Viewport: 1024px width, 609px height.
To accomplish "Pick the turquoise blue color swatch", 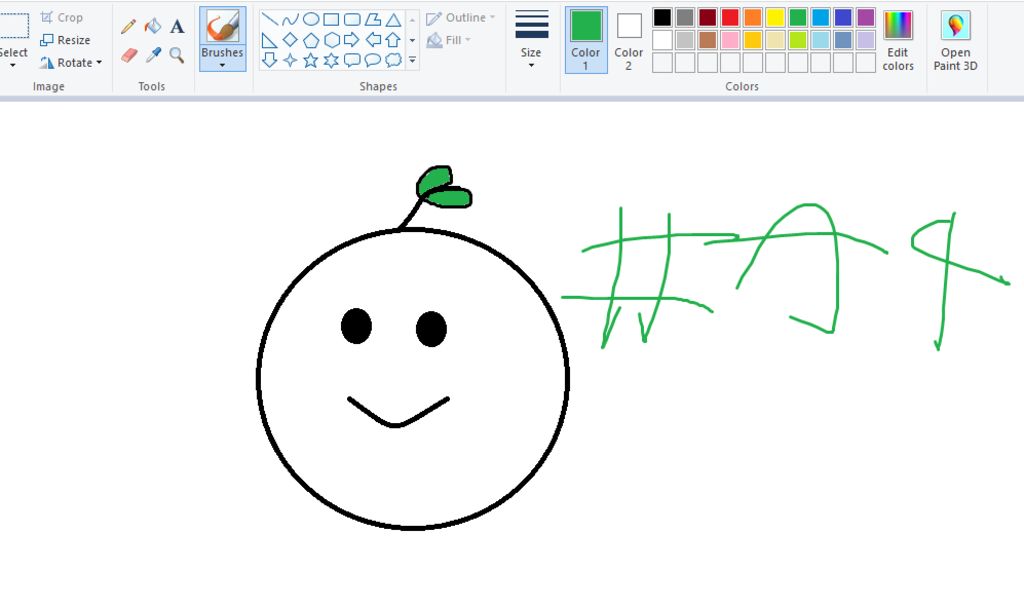I will [x=820, y=17].
